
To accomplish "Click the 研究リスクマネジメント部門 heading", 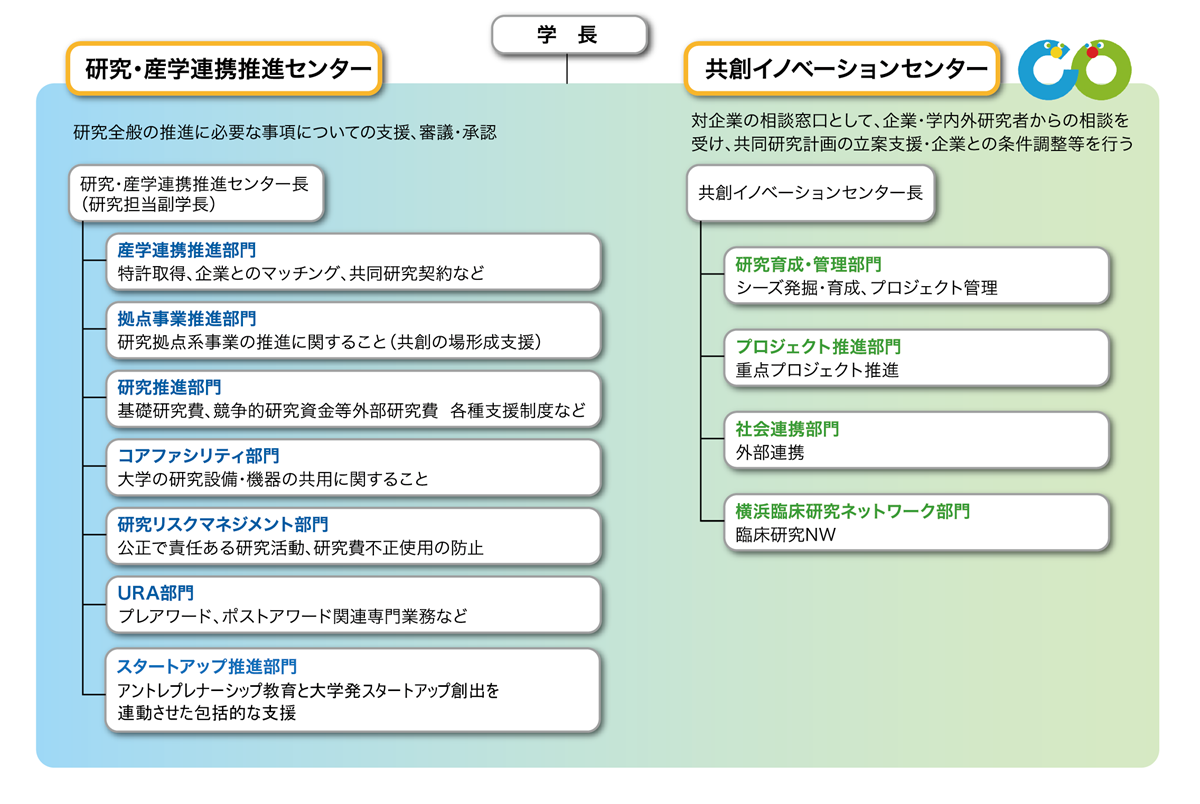I will pos(222,524).
